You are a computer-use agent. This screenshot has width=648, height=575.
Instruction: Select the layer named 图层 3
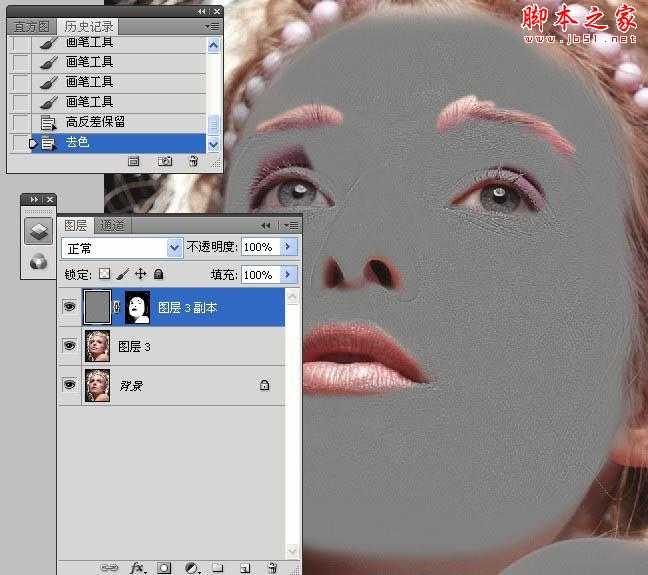(134, 346)
